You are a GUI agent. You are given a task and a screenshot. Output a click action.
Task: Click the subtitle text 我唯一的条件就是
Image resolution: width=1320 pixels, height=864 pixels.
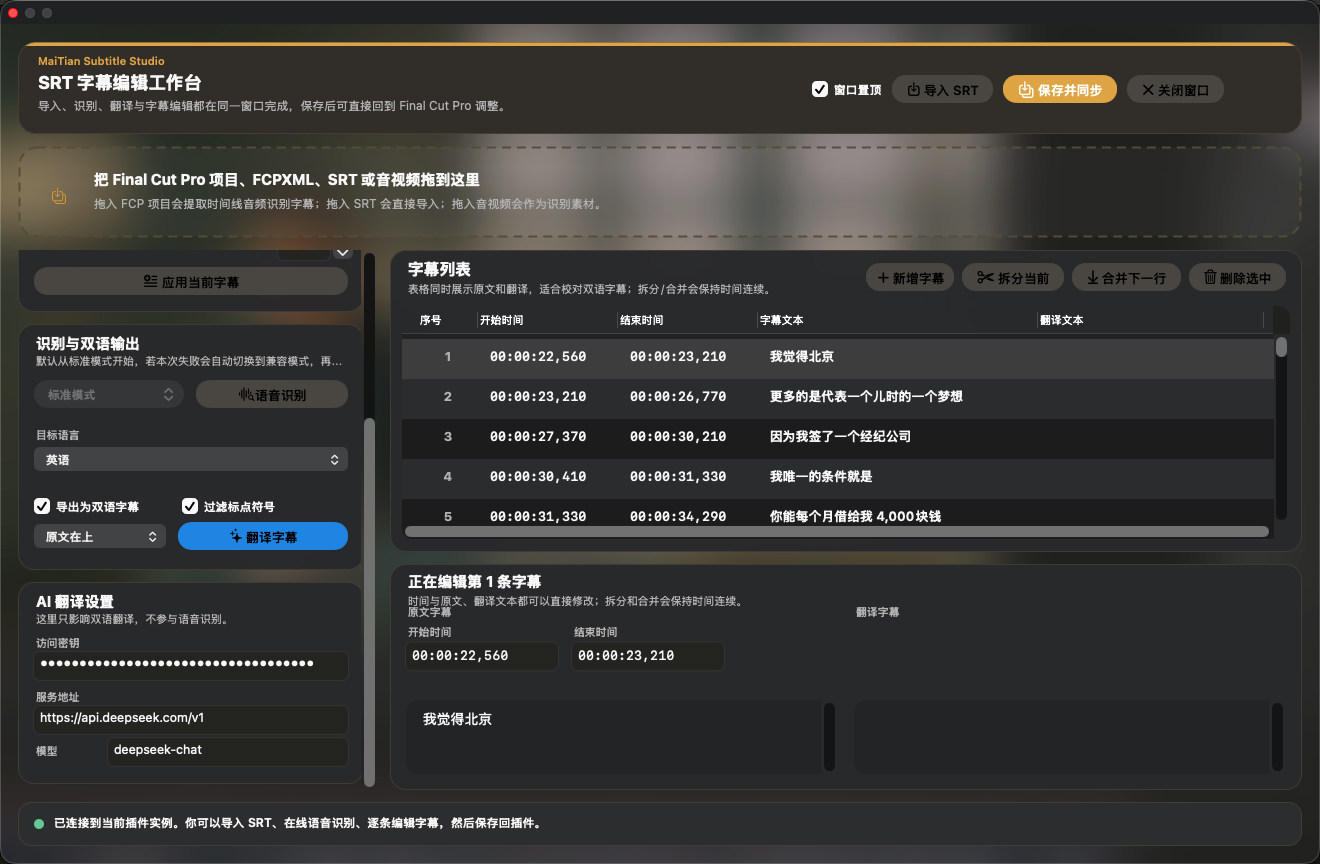[821, 477]
